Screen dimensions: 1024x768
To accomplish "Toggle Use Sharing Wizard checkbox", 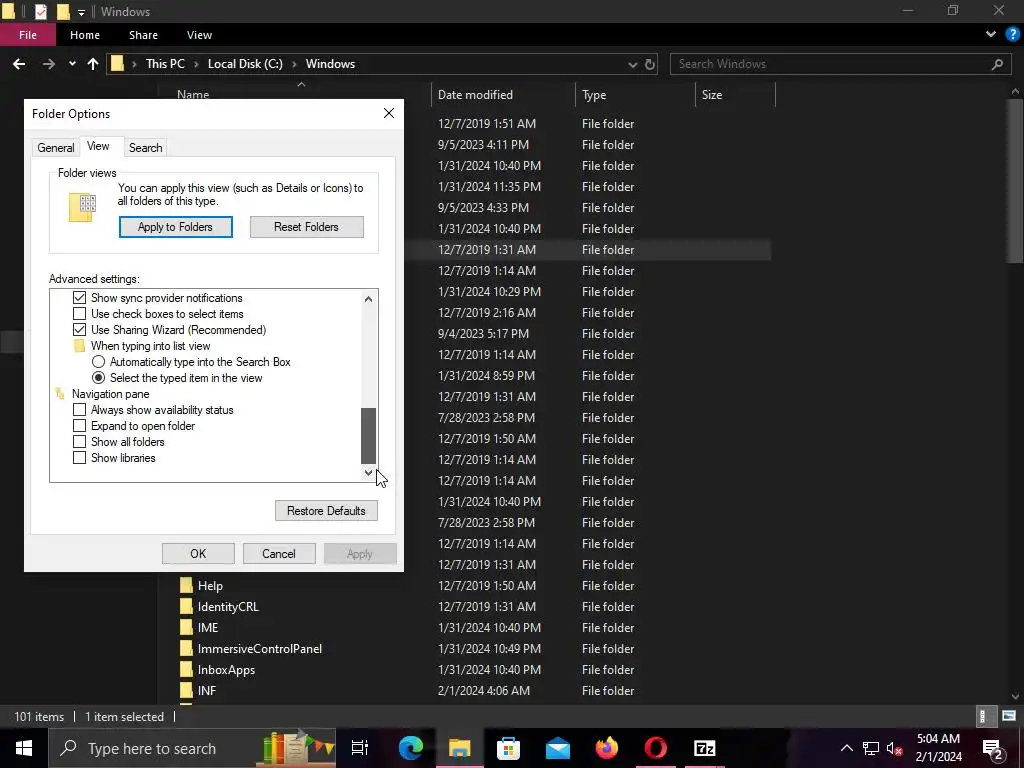I will point(80,330).
